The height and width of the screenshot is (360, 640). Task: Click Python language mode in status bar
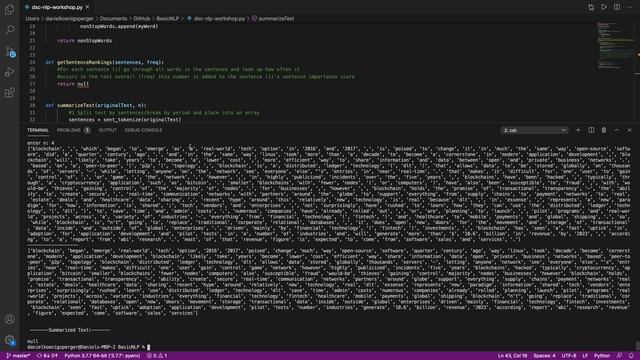(x=602, y=356)
